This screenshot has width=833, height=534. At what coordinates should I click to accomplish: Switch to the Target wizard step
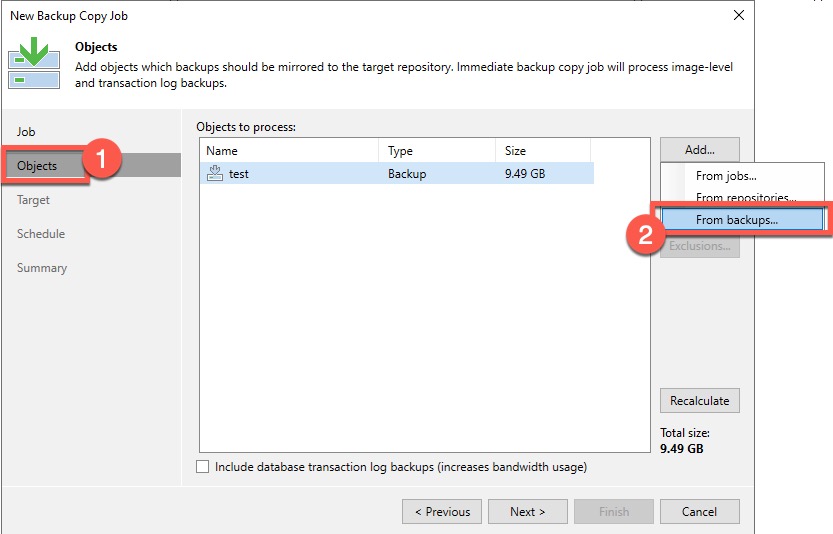33,200
